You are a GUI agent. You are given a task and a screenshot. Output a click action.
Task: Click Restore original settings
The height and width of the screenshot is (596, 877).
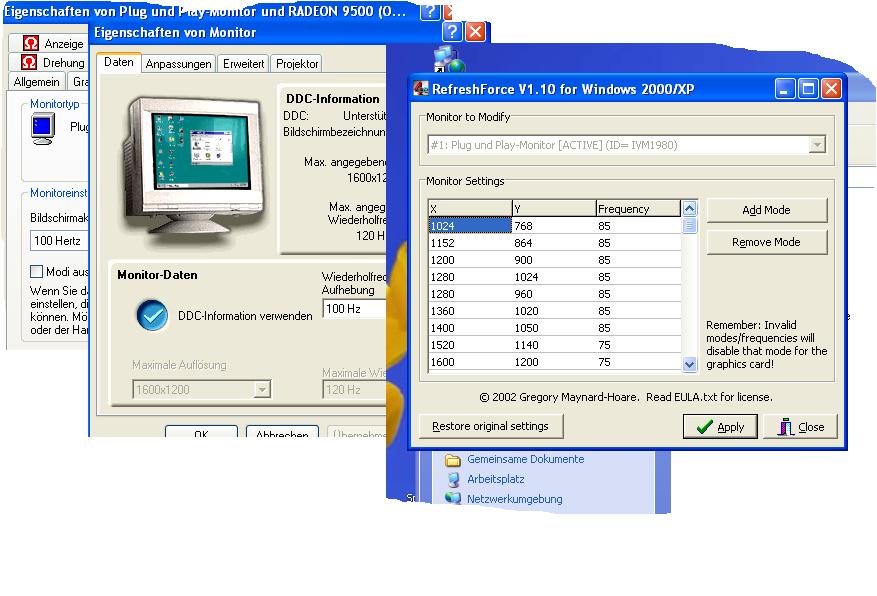coord(491,426)
